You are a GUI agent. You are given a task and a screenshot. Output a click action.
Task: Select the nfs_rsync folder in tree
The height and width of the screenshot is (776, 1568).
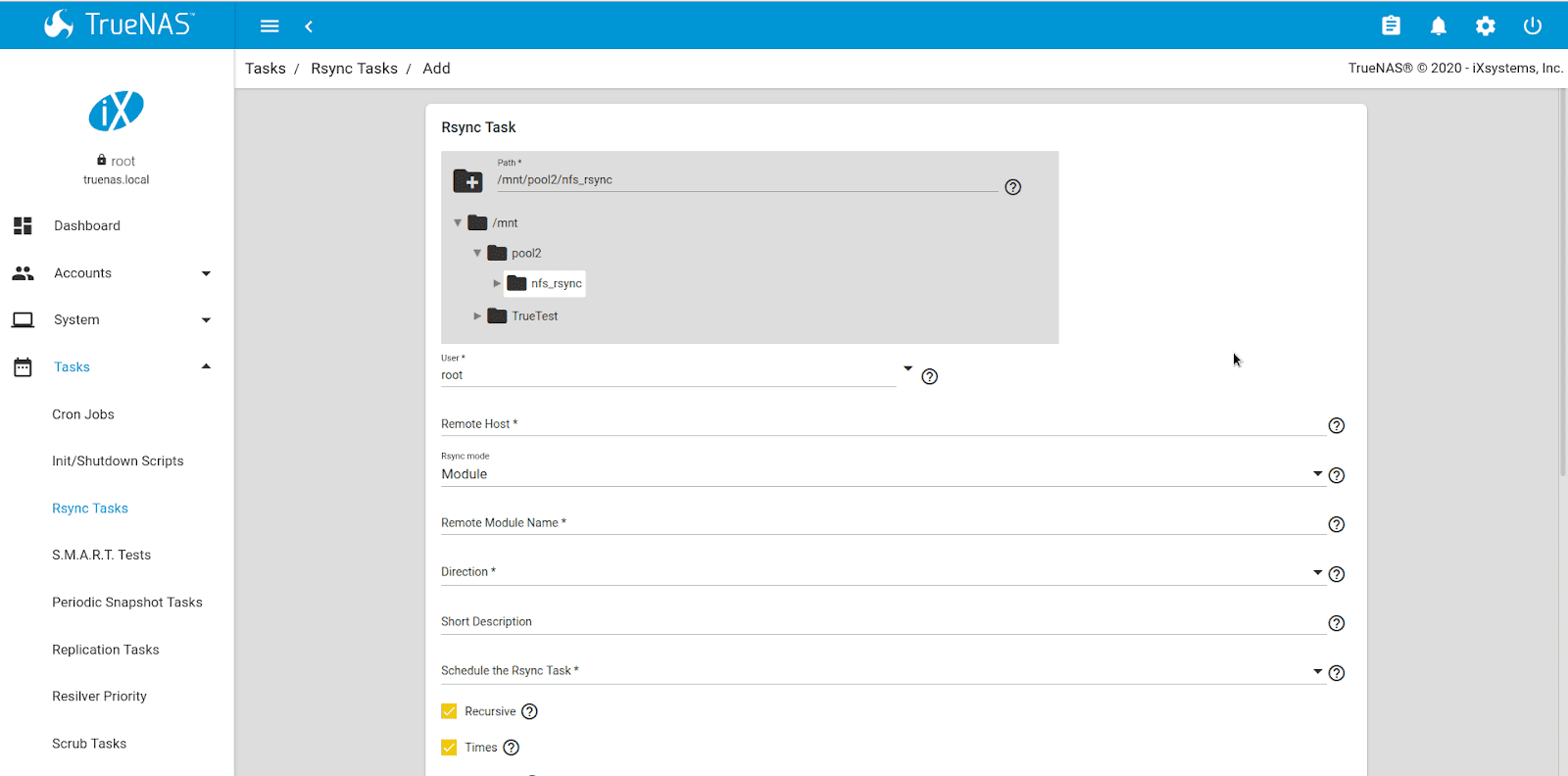pyautogui.click(x=555, y=284)
